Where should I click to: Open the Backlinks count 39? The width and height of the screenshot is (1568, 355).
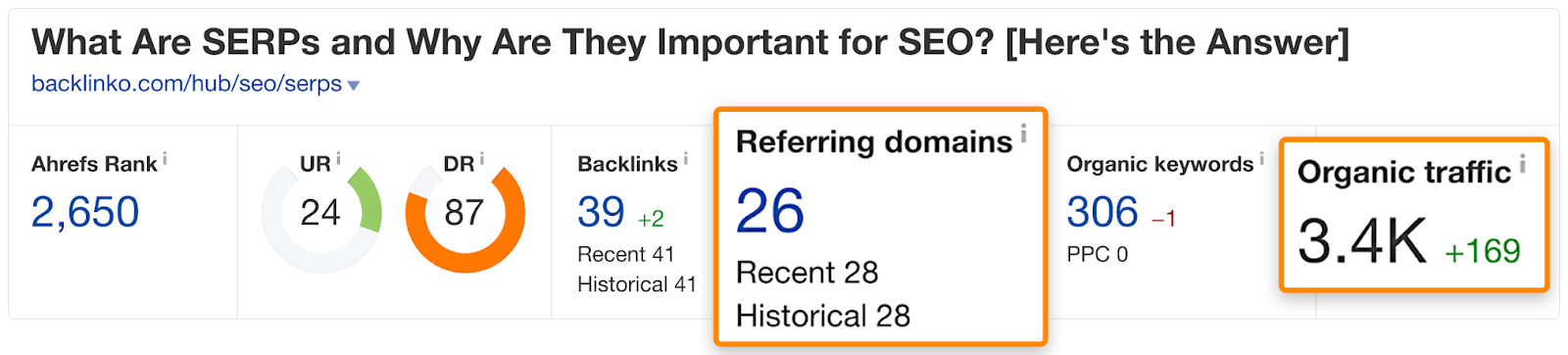601,212
